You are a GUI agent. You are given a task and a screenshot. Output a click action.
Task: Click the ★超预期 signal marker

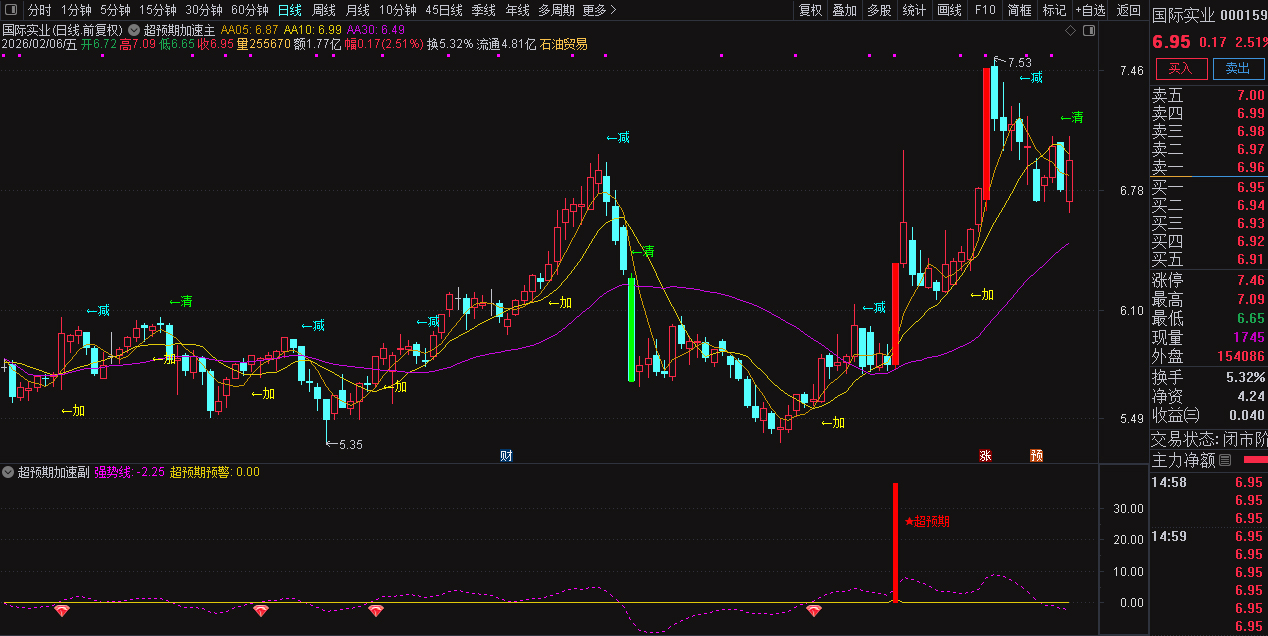[x=926, y=521]
